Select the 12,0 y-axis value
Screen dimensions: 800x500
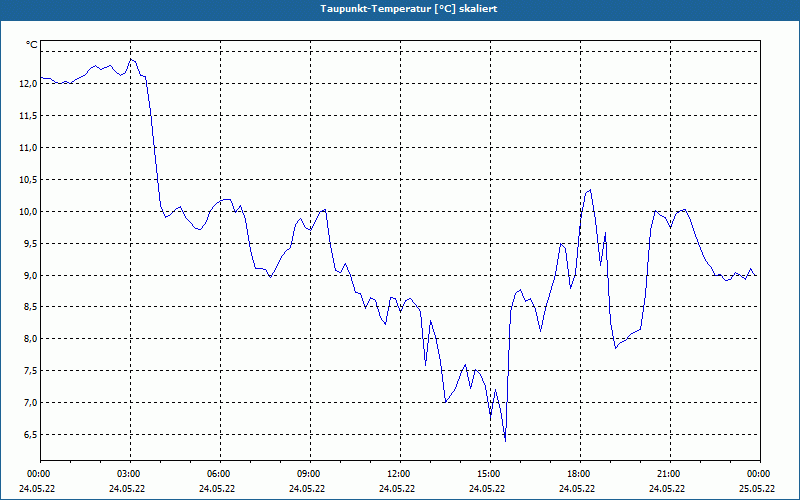[28, 84]
